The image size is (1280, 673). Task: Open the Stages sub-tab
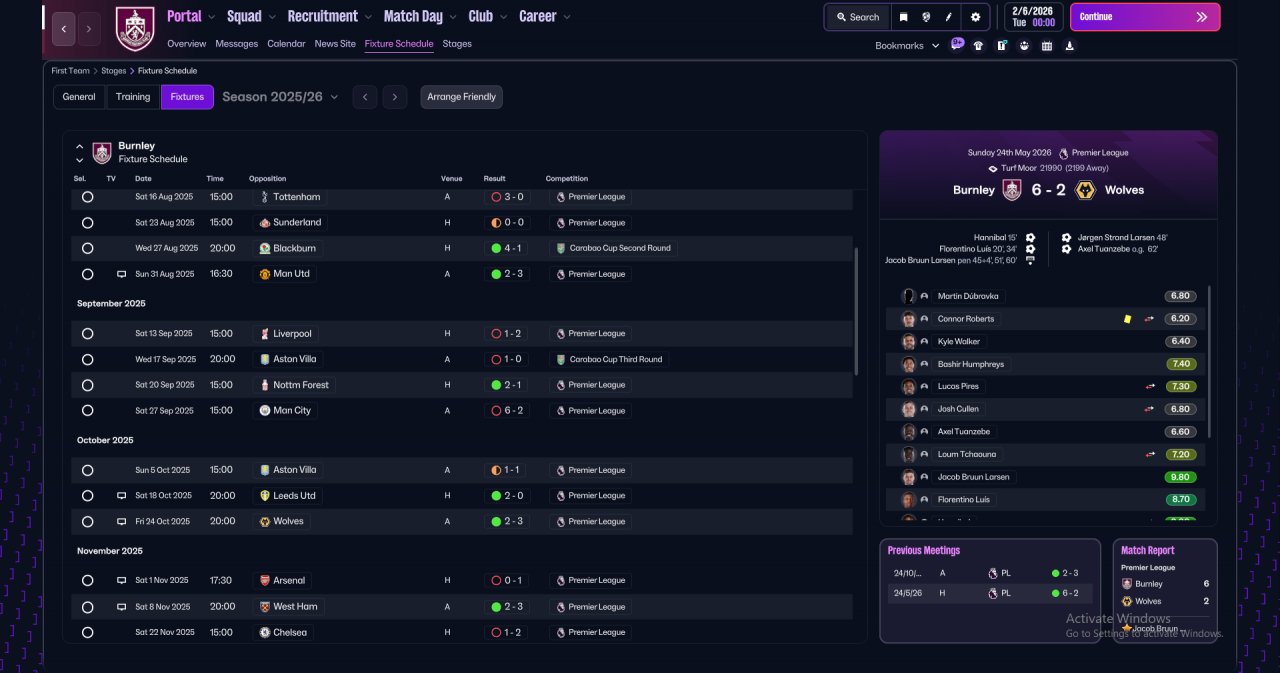457,44
